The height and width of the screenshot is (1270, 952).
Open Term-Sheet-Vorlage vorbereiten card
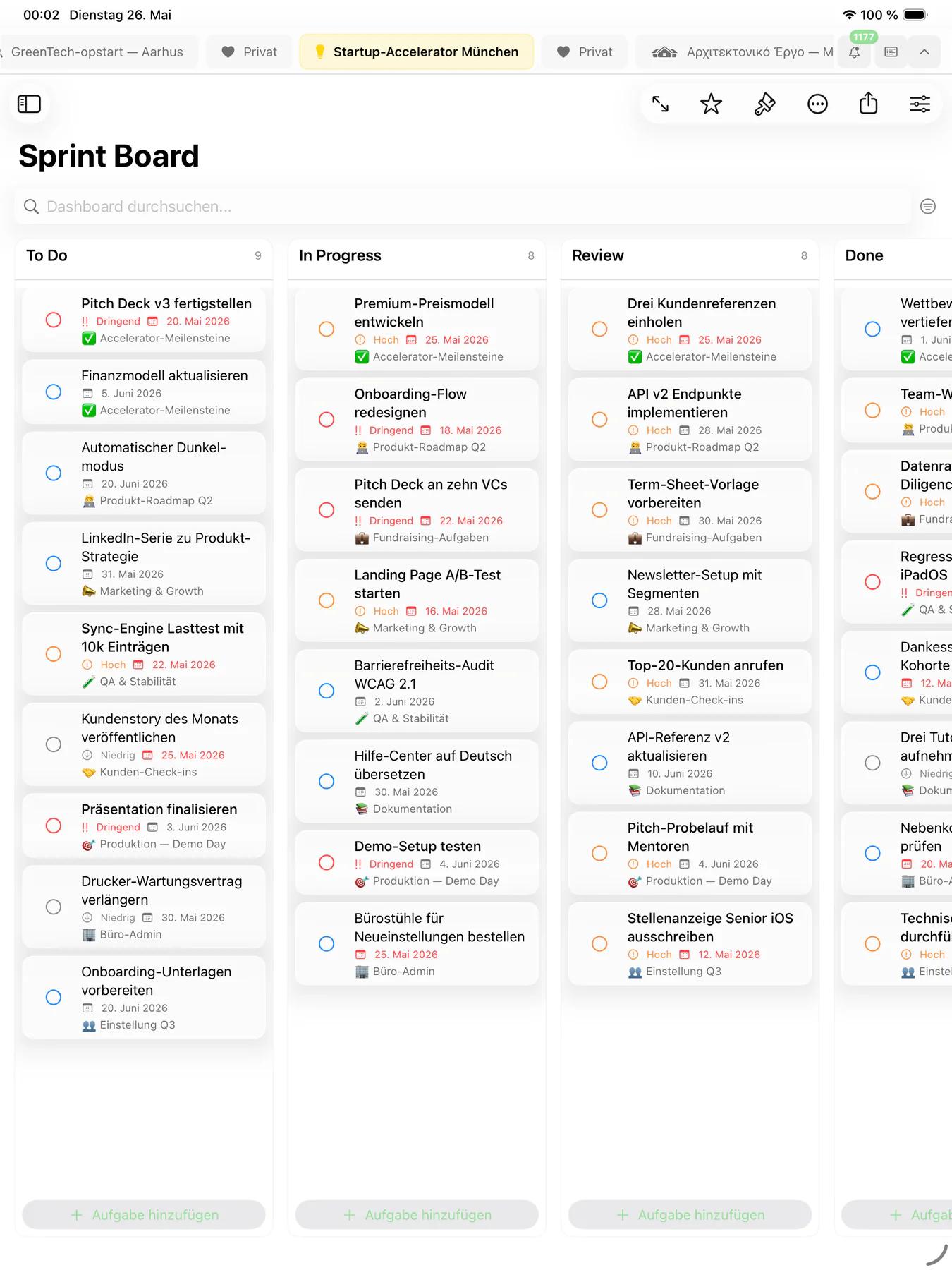690,509
